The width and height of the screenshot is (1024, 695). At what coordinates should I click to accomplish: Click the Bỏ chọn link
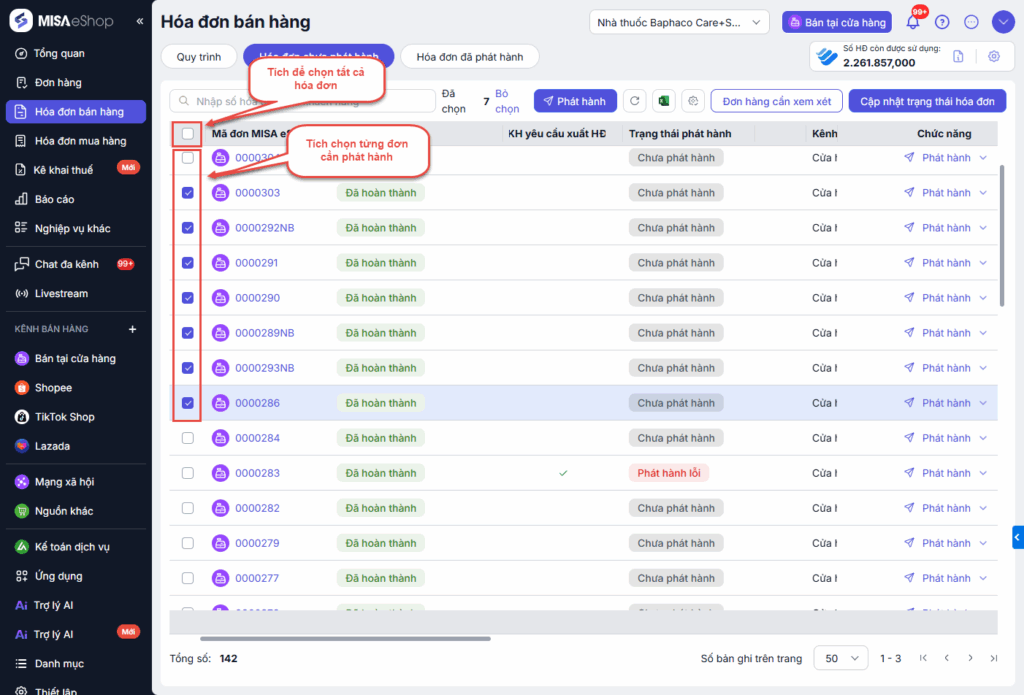click(507, 101)
